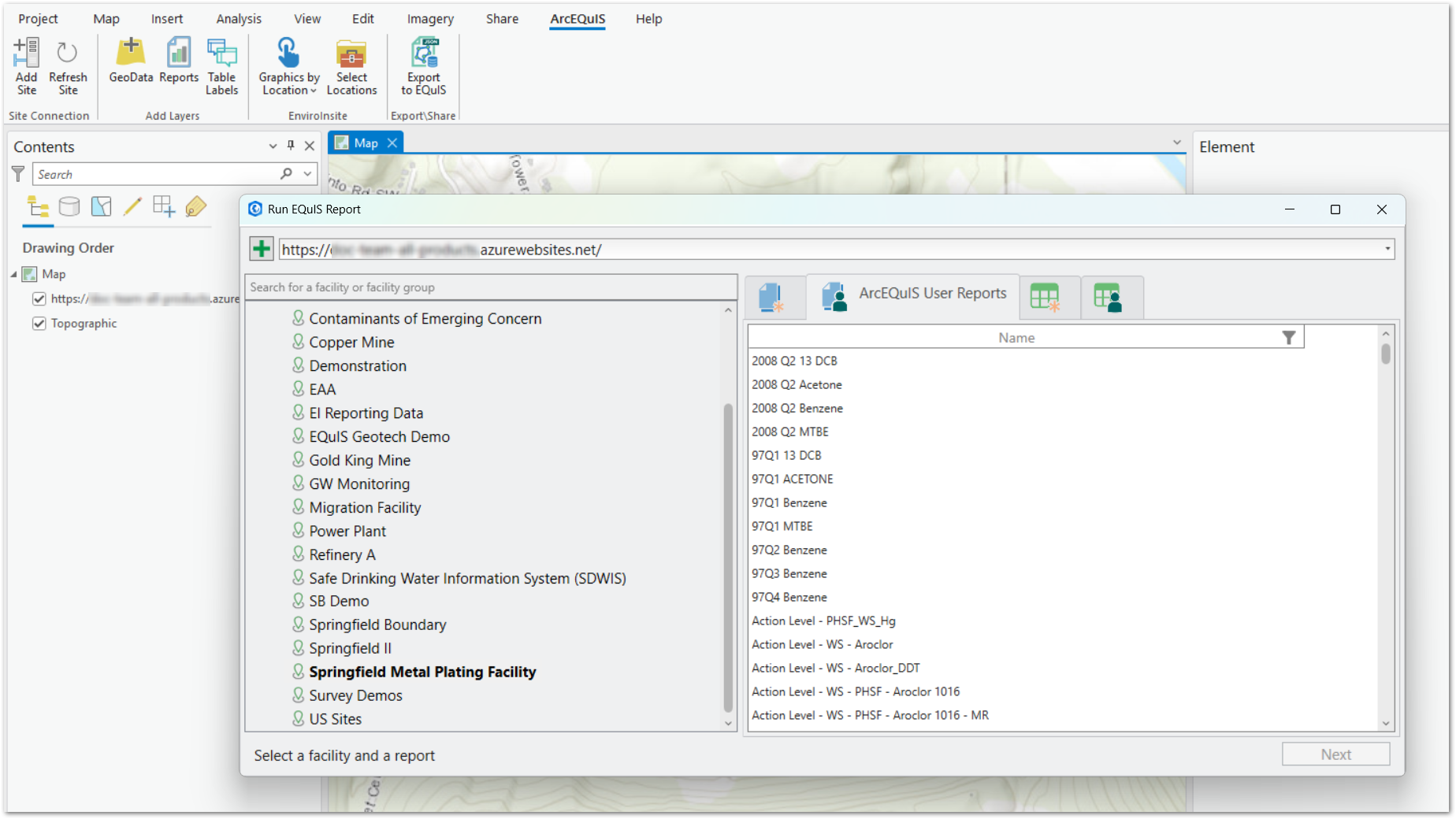Image resolution: width=1456 pixels, height=819 pixels.
Task: Collapse the Map tree node
Action: [x=13, y=274]
